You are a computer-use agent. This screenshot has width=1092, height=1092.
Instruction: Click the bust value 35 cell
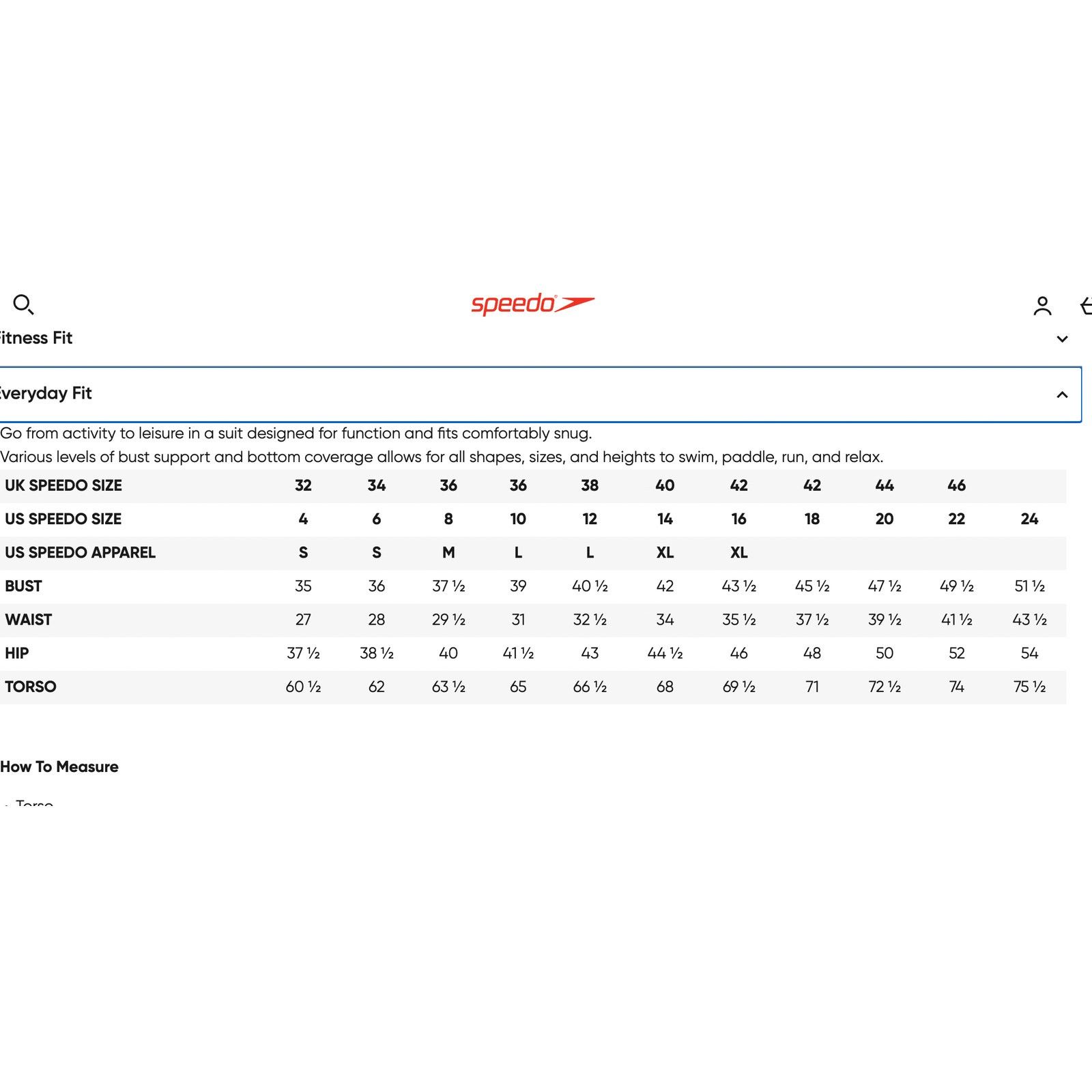pos(303,586)
